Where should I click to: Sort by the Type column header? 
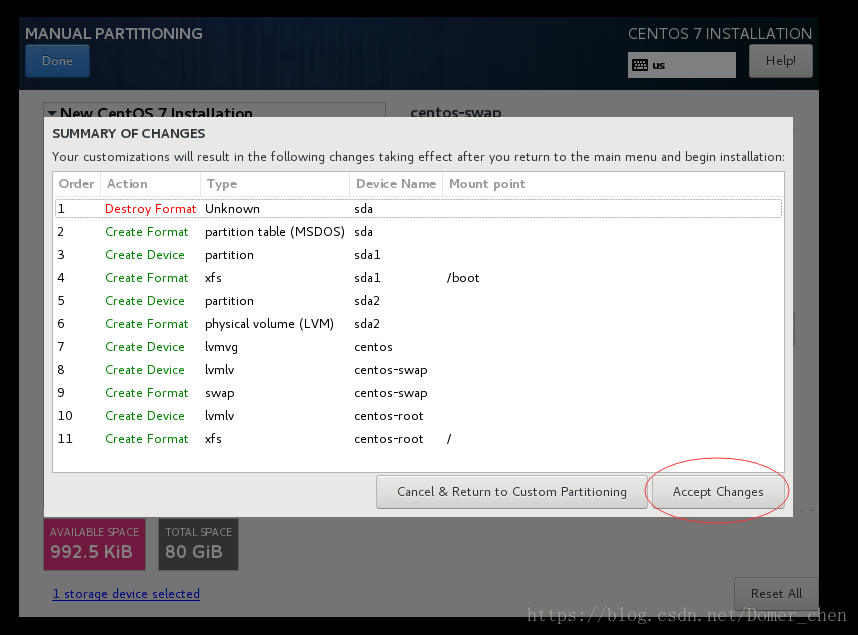pyautogui.click(x=275, y=184)
